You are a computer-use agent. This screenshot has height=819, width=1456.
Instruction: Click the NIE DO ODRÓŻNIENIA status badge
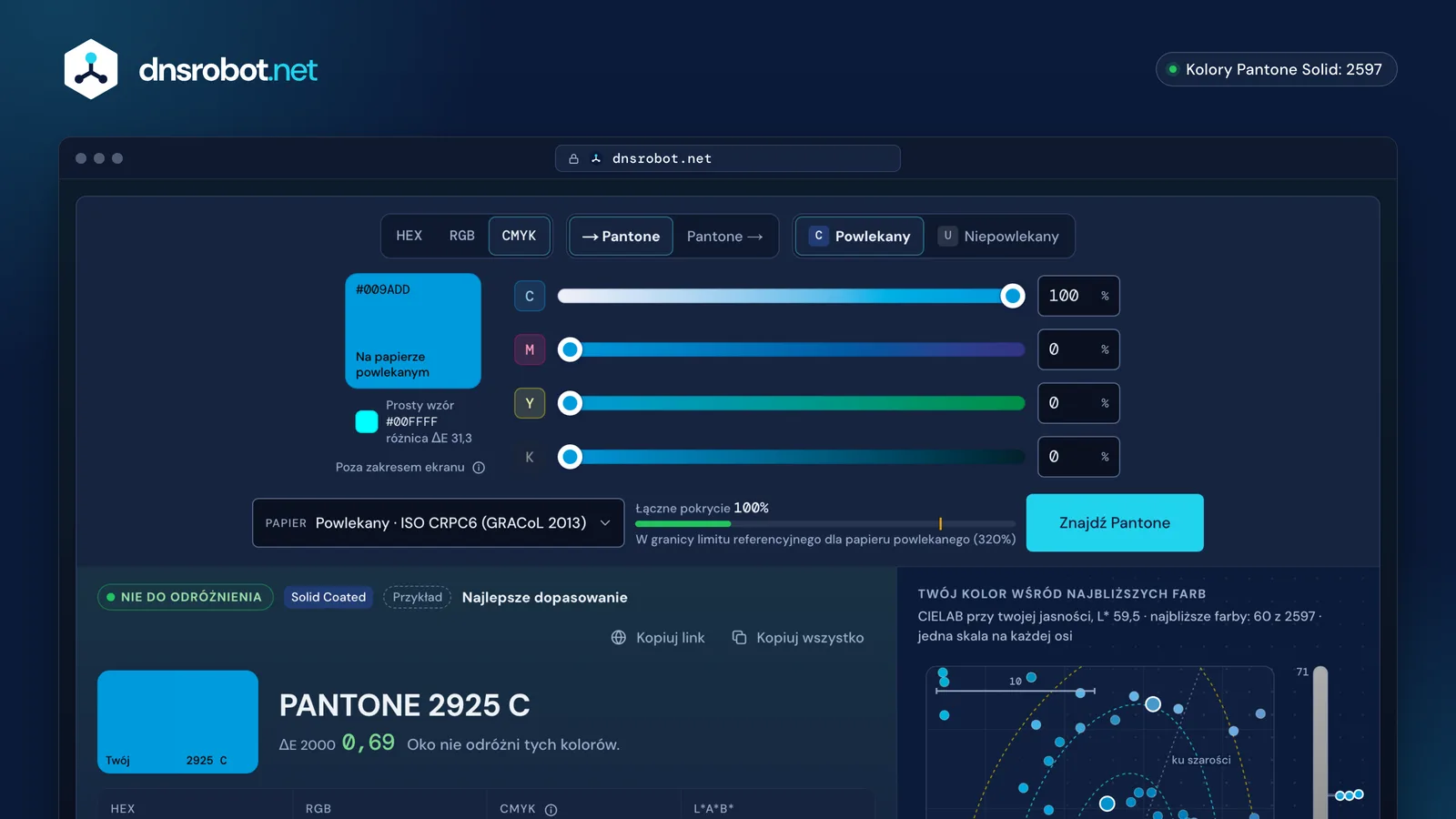pyautogui.click(x=186, y=597)
